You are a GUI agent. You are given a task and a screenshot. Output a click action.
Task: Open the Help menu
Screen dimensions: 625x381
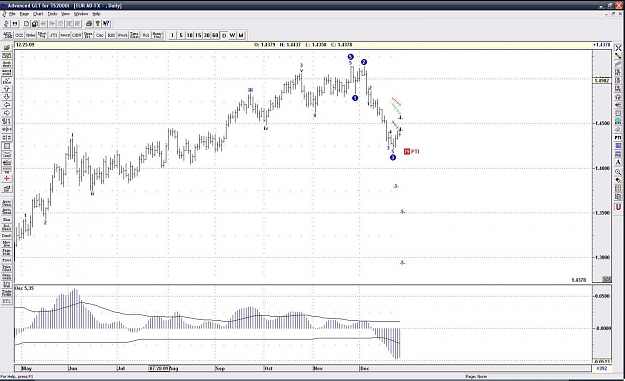(96, 14)
